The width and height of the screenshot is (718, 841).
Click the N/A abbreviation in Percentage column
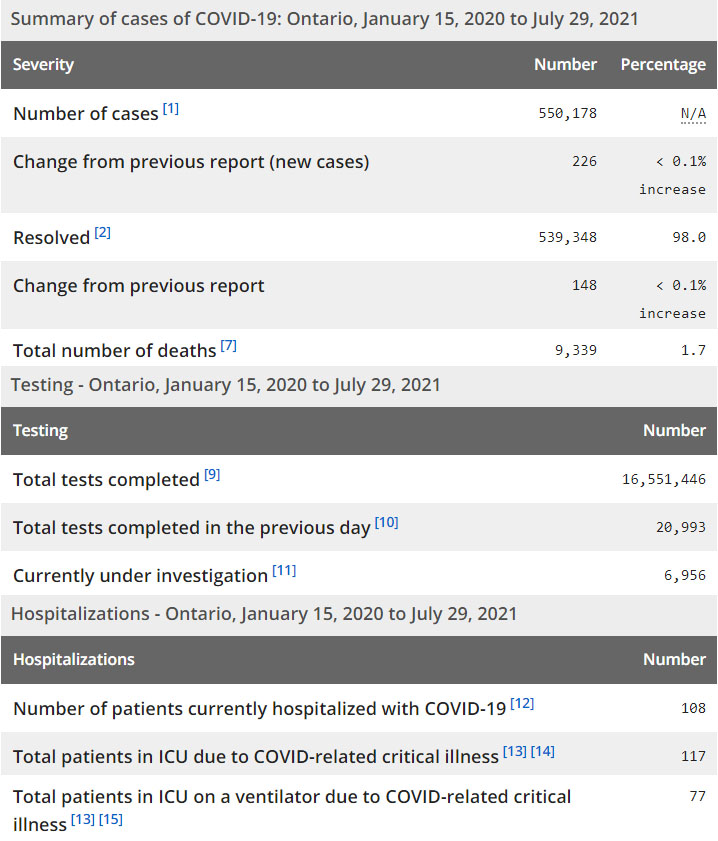click(693, 113)
